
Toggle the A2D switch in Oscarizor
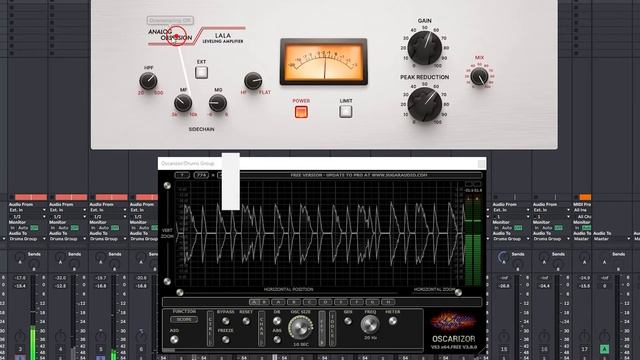pyautogui.click(x=174, y=339)
